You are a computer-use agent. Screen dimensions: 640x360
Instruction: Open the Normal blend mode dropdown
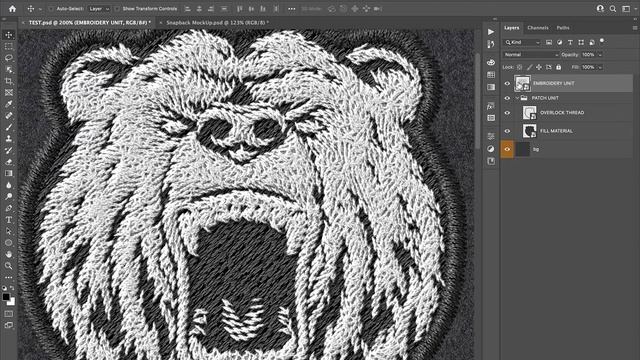[531, 55]
